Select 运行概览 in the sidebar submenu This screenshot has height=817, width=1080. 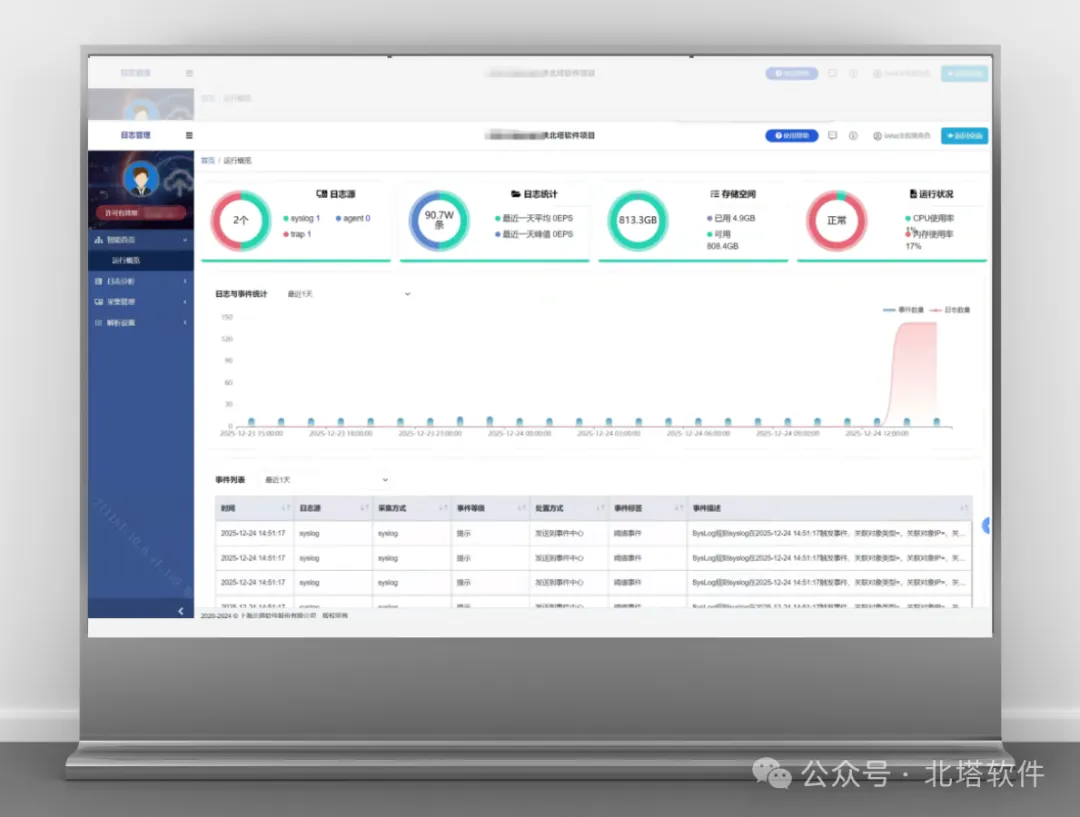pos(141,260)
